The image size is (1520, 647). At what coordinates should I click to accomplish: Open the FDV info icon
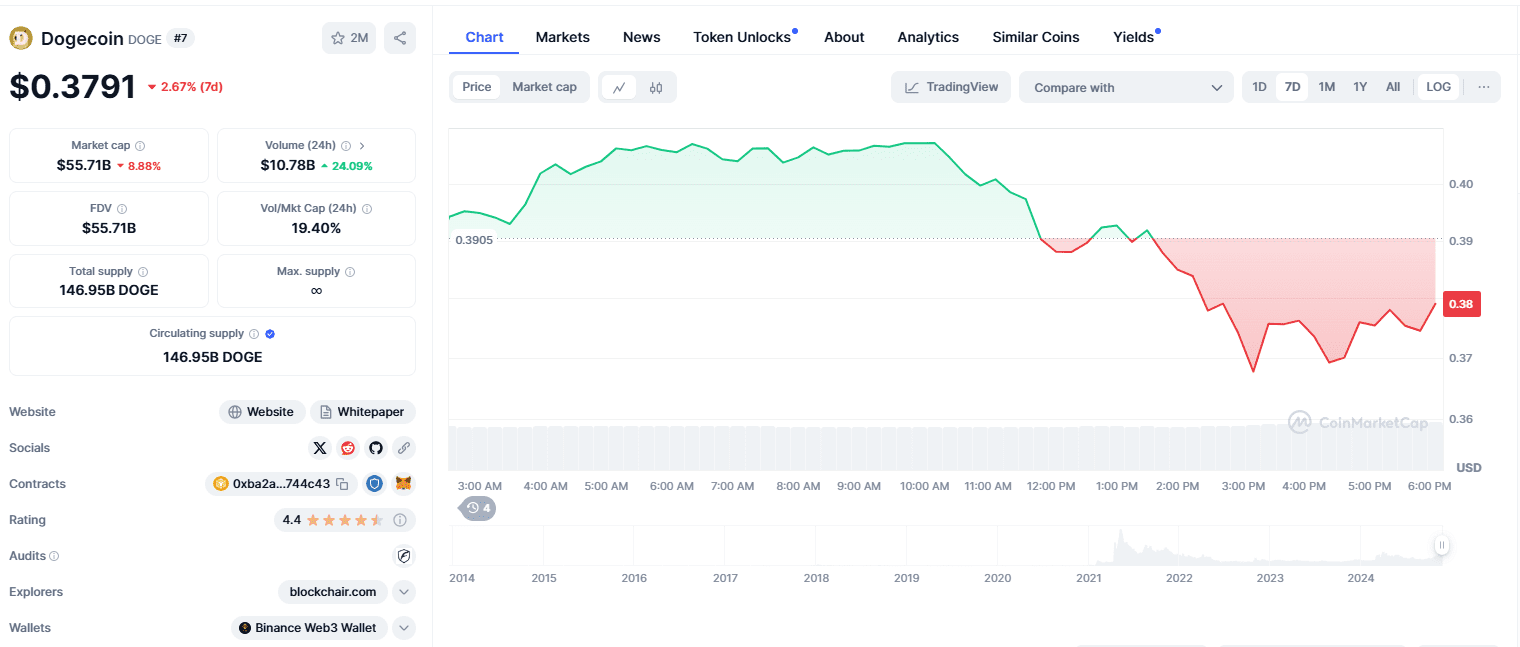pos(122,209)
